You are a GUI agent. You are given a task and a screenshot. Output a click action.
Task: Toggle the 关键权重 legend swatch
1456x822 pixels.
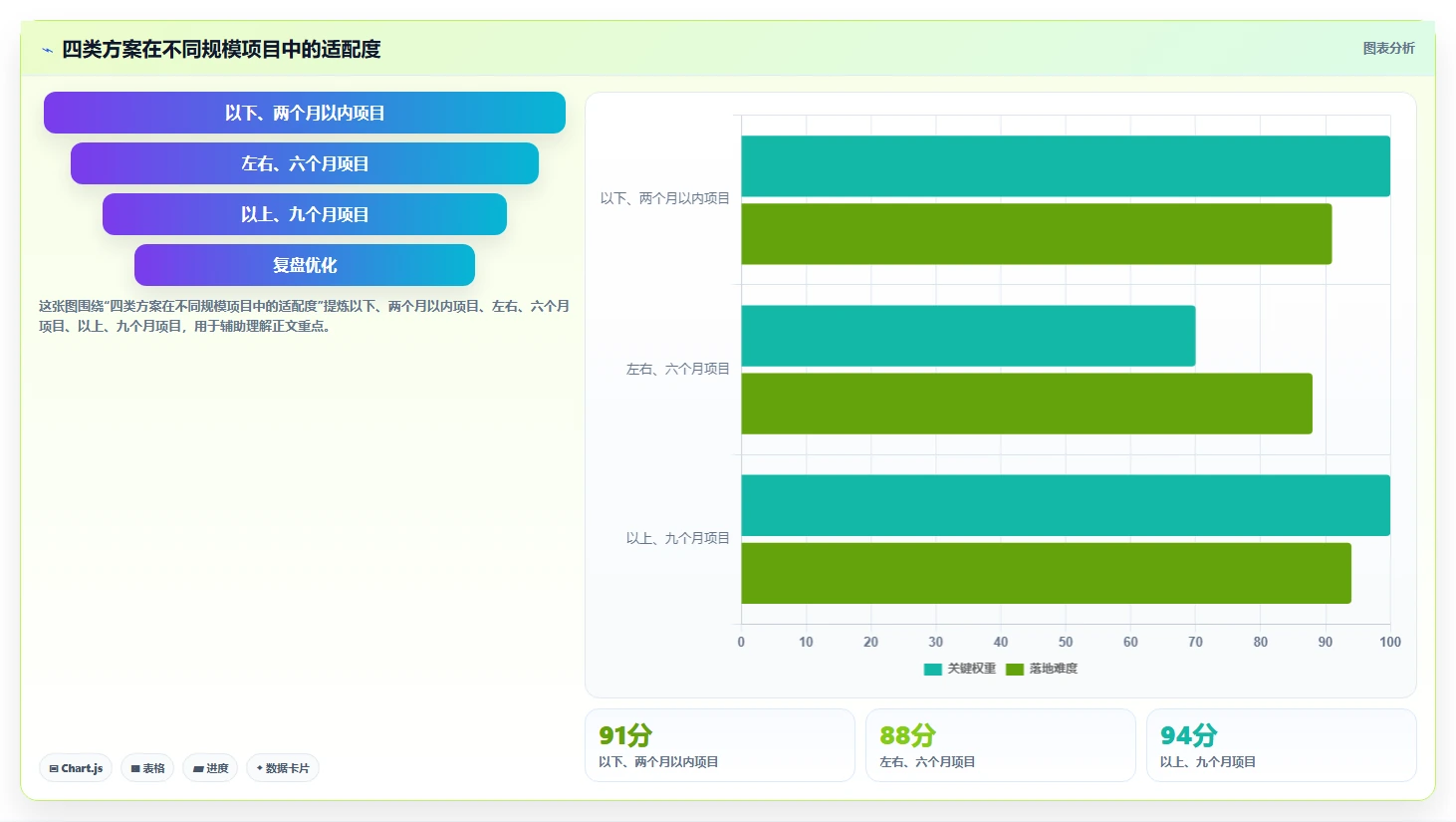coord(932,670)
